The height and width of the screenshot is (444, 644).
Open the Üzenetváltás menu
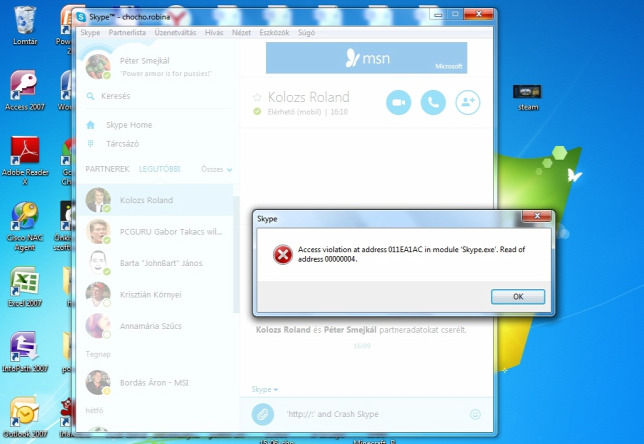point(175,32)
